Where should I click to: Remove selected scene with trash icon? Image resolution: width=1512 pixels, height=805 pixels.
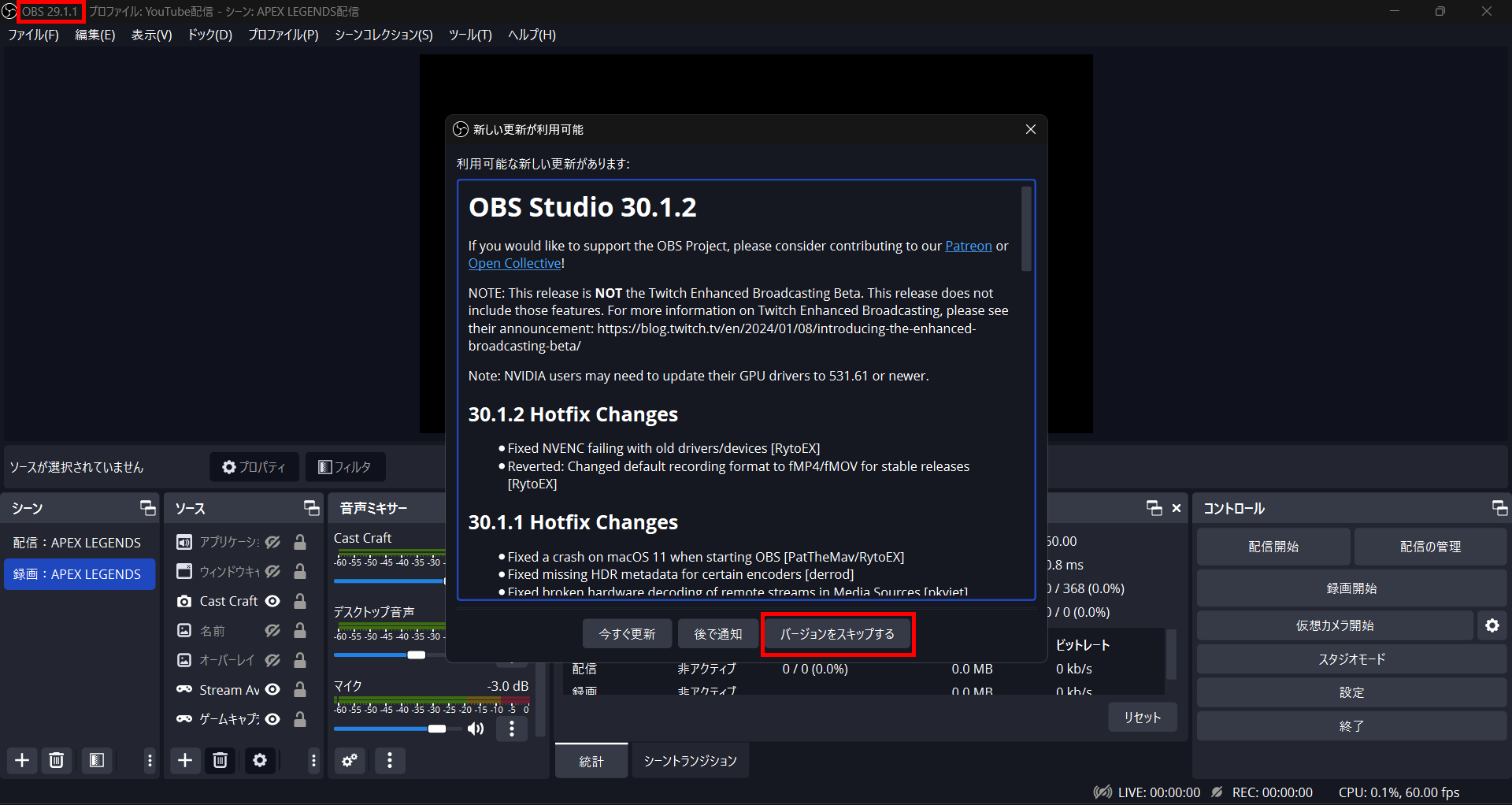(x=57, y=760)
